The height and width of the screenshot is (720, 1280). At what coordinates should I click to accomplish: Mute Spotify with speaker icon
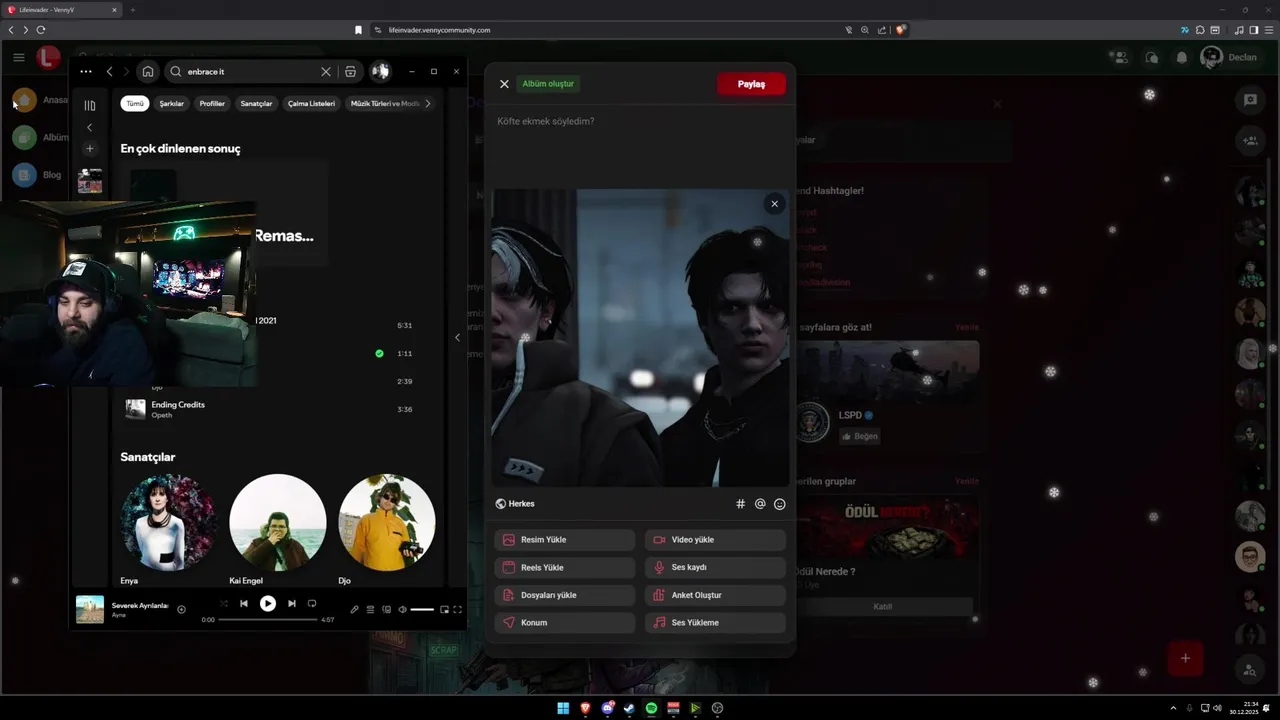pos(402,610)
